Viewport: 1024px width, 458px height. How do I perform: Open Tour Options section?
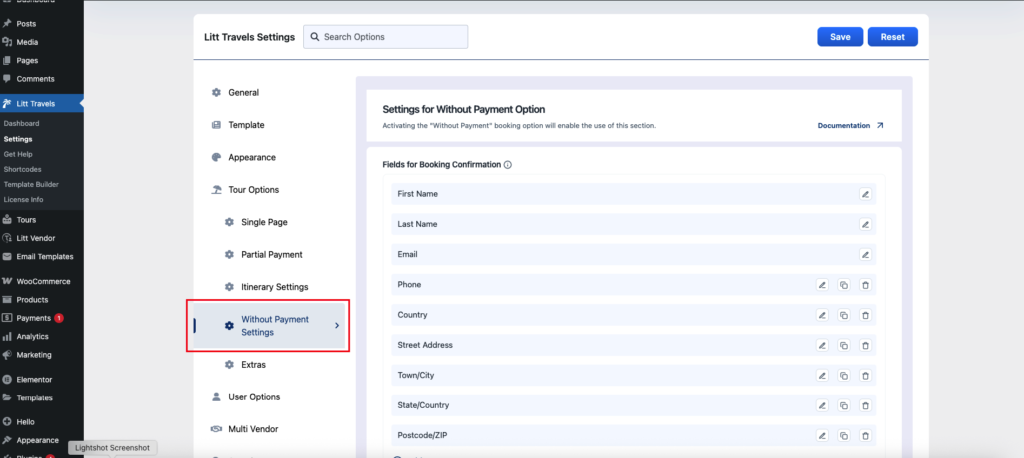click(x=254, y=190)
